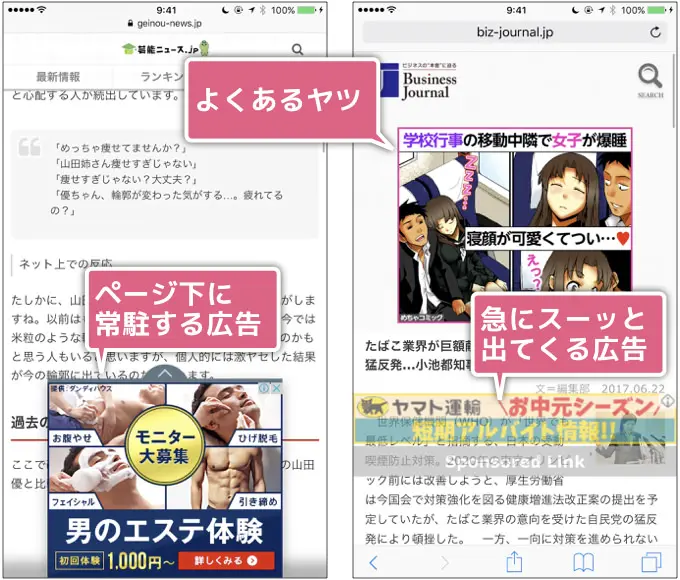Screen dimensions: 680x580
Task: Tap the biz-journal.jp address bar
Action: point(515,32)
